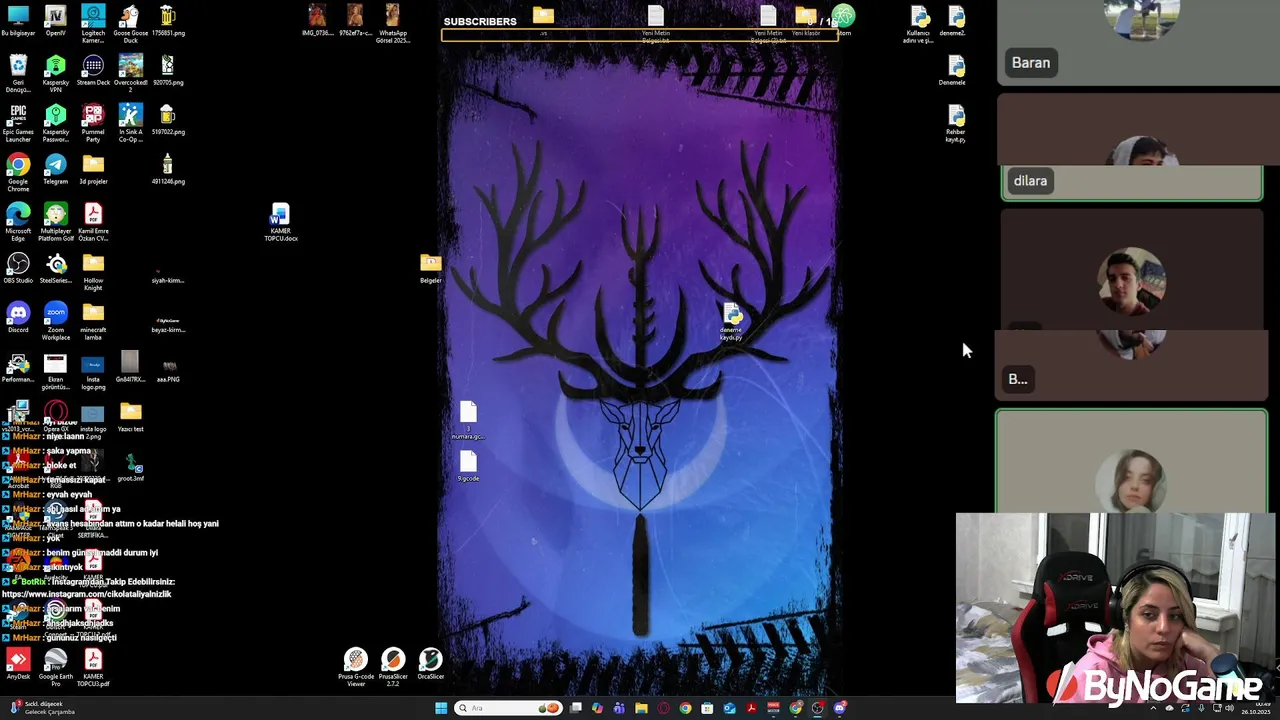The height and width of the screenshot is (720, 1280).
Task: Launch OBS Studio from the desktop
Action: pyautogui.click(x=18, y=268)
